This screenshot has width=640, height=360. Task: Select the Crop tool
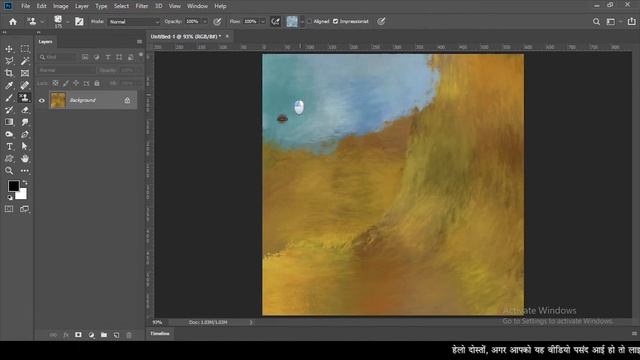9,73
